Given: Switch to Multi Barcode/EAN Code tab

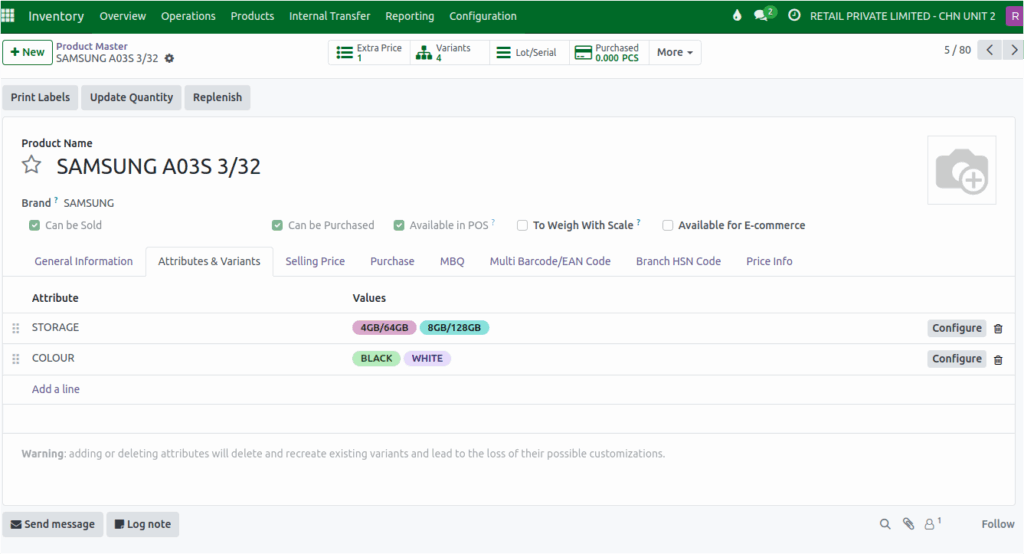Looking at the screenshot, I should click(x=550, y=261).
